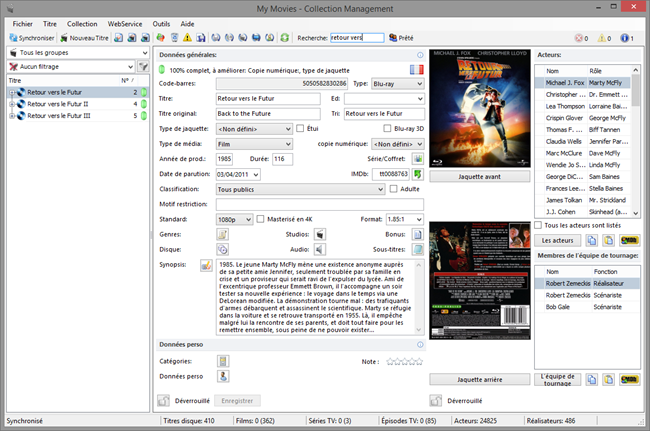This screenshot has height=431, width=650.
Task: Click the red error counter icon
Action: click(579, 38)
